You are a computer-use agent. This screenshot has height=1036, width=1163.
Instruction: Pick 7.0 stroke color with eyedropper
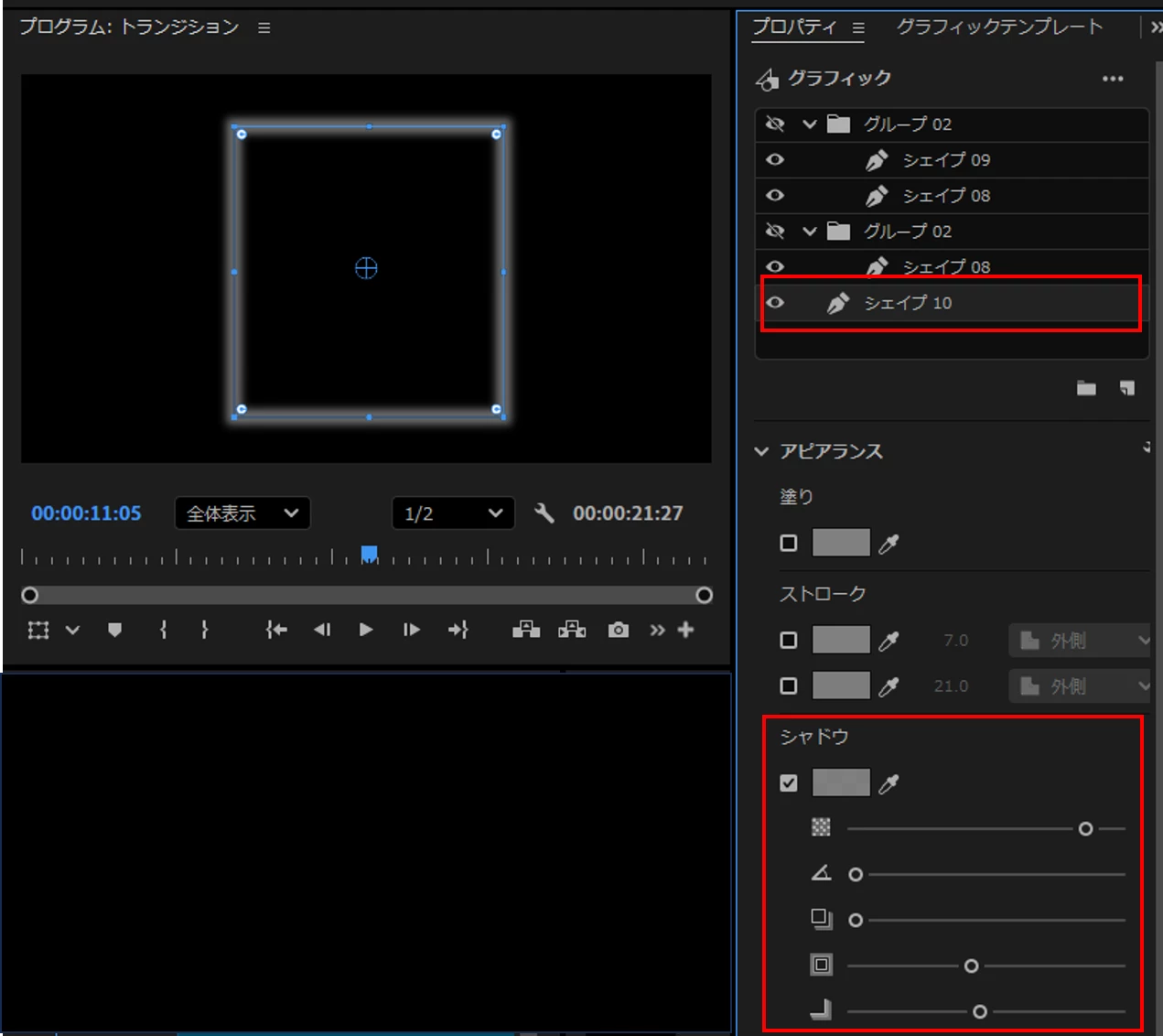pos(888,641)
